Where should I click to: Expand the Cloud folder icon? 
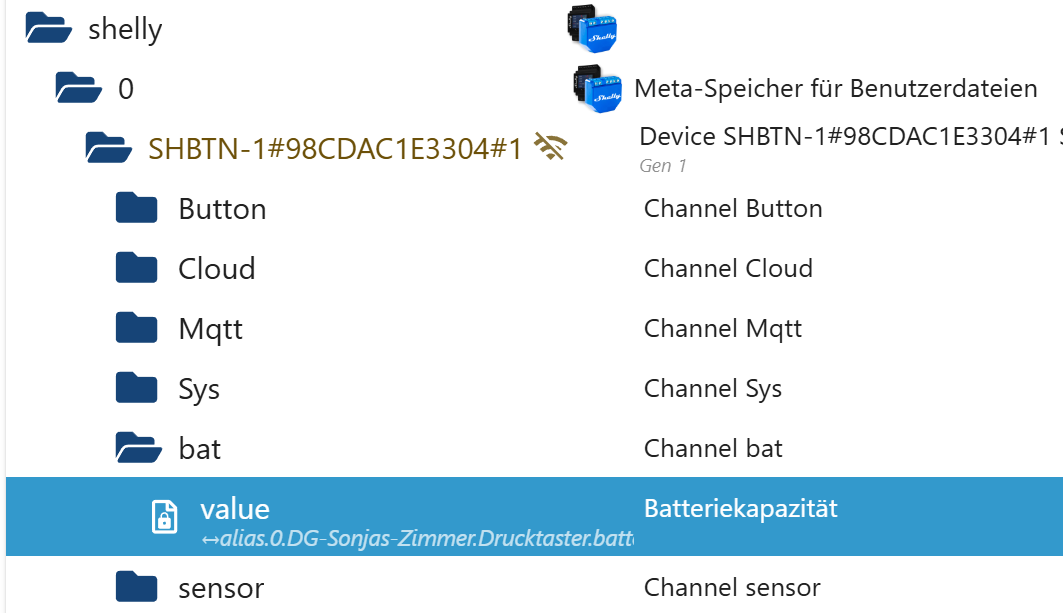(x=137, y=269)
